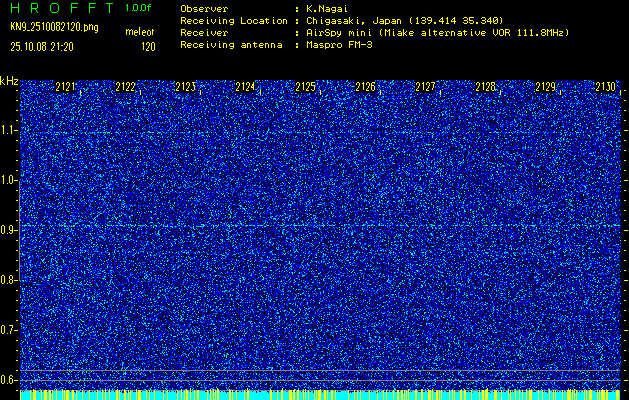Select the 0.9 frequency axis label
629x400 pixels.
pos(9,230)
